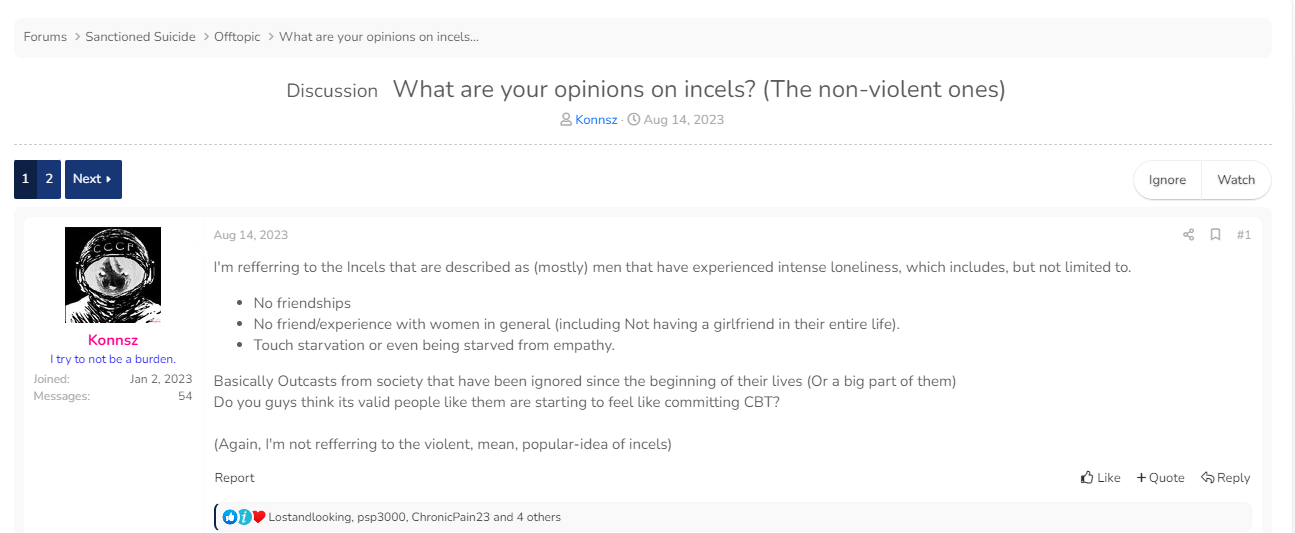Select page 1 in pagination

(26, 179)
